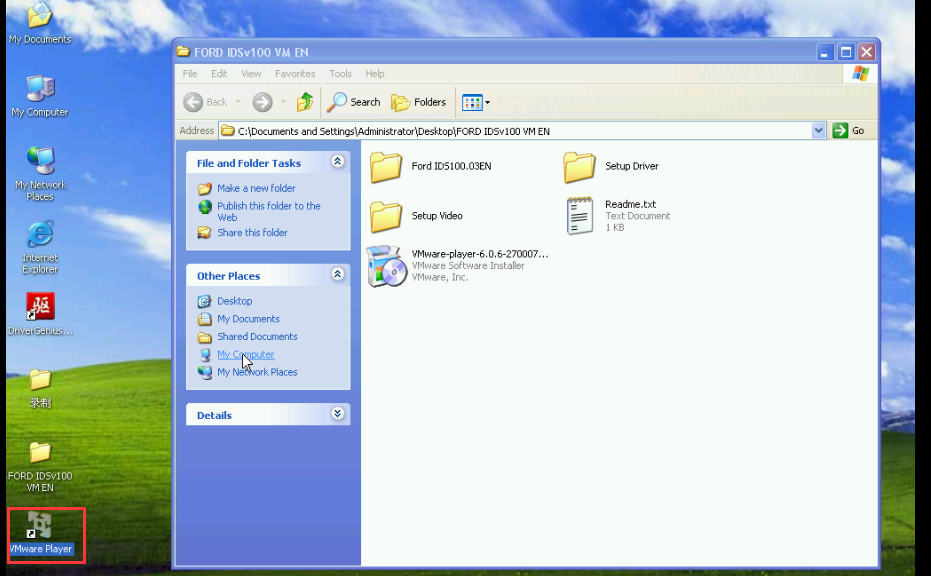The height and width of the screenshot is (576, 931).
Task: Expand the Details panel
Action: (338, 414)
